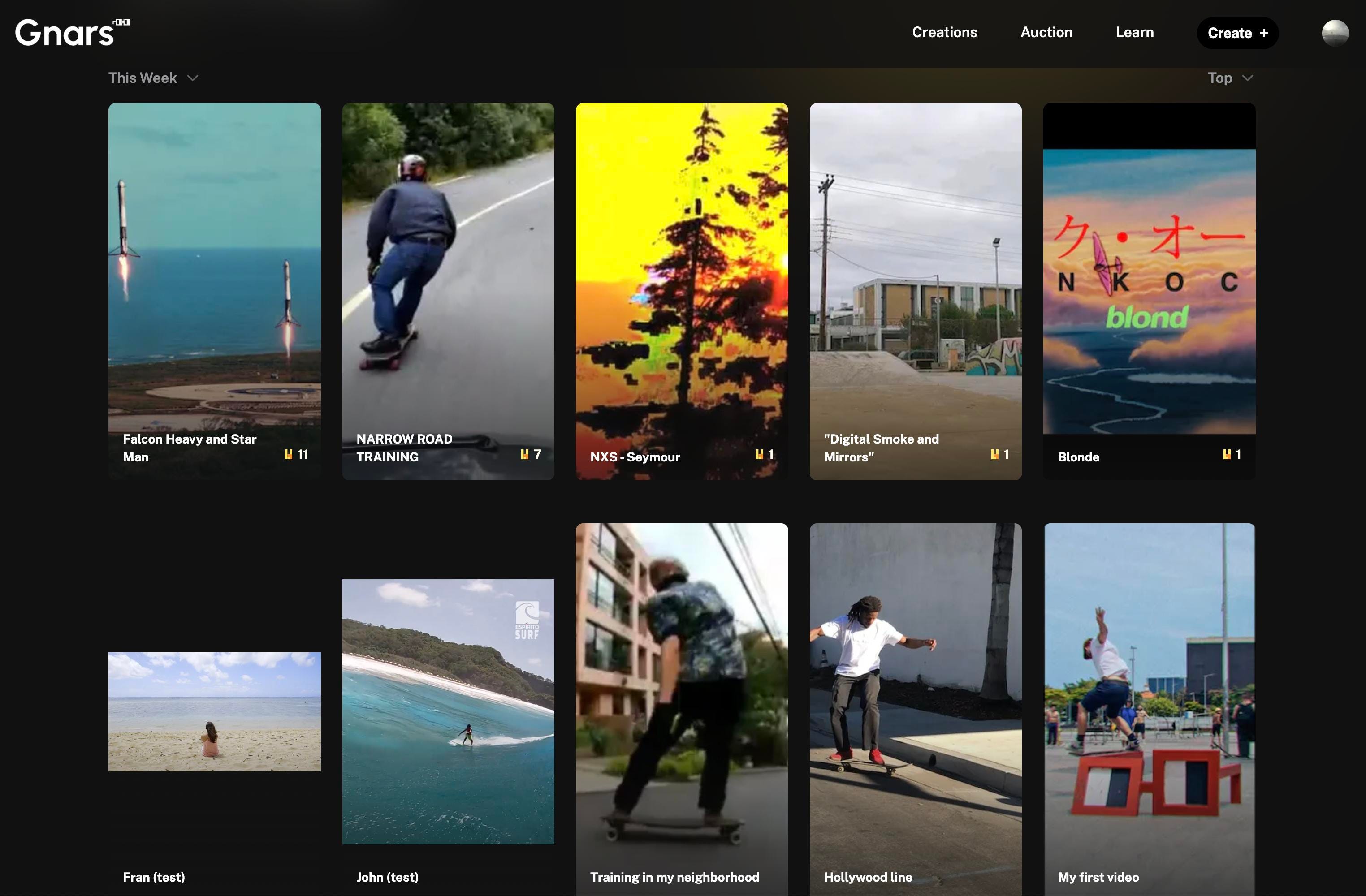
Task: Expand the This Week time filter
Action: click(x=153, y=78)
